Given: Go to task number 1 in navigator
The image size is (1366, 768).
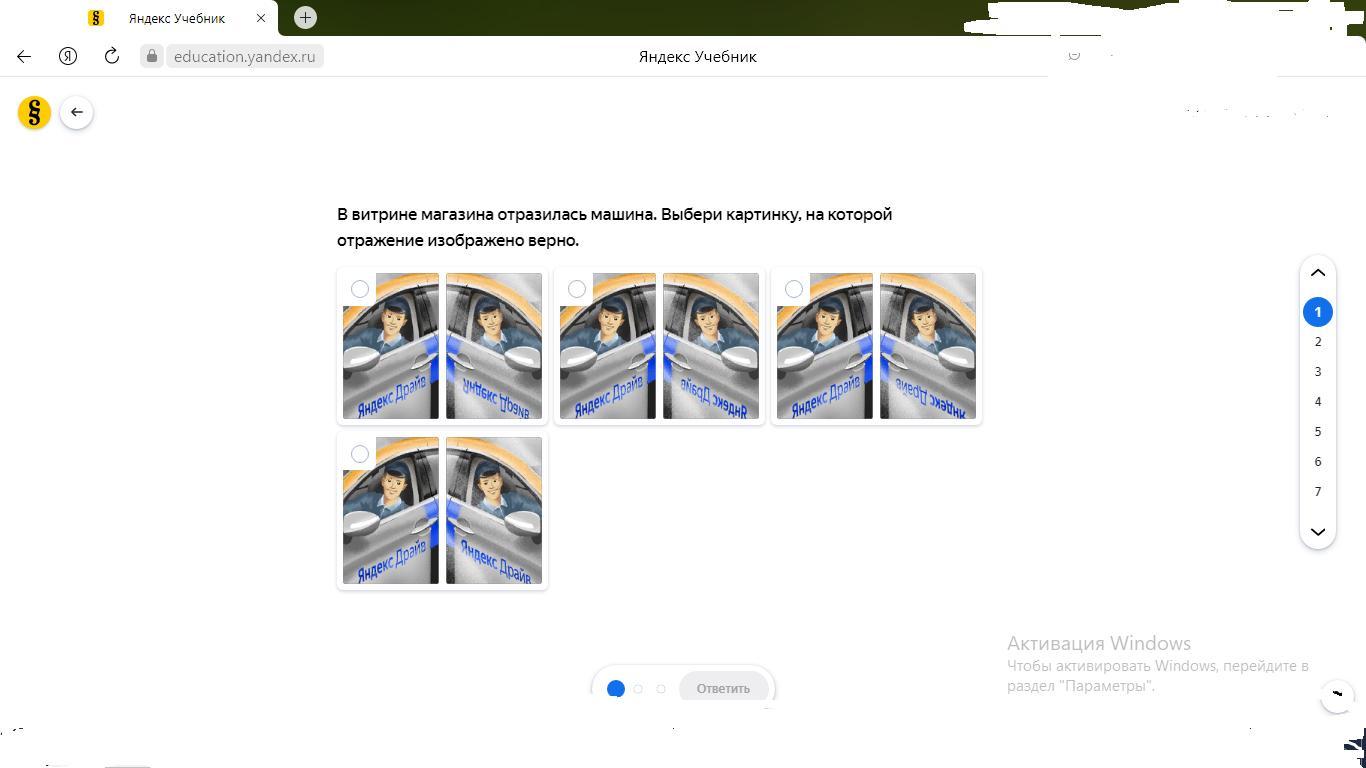Looking at the screenshot, I should [x=1318, y=312].
